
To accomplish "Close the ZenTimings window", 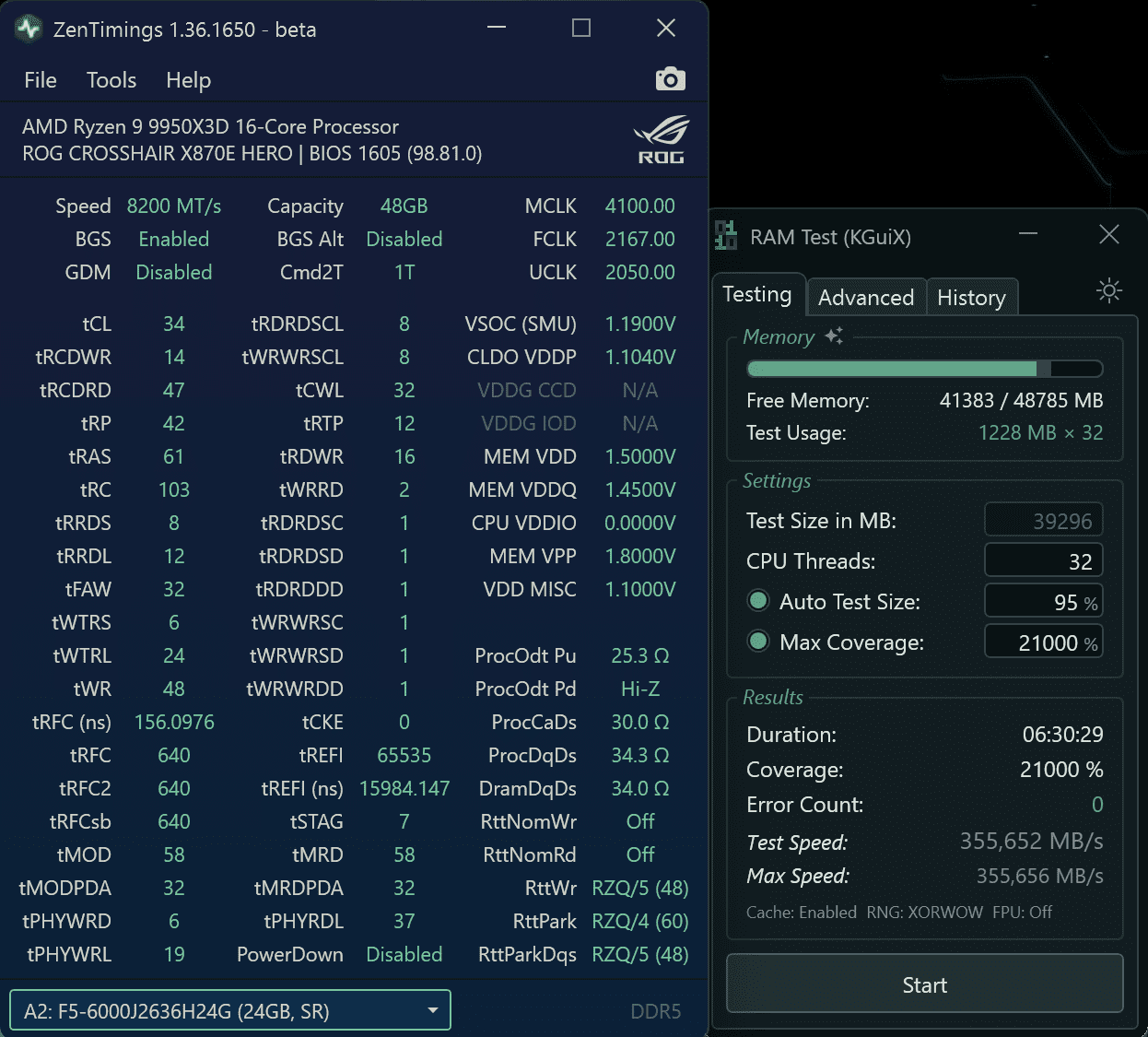I will [666, 29].
